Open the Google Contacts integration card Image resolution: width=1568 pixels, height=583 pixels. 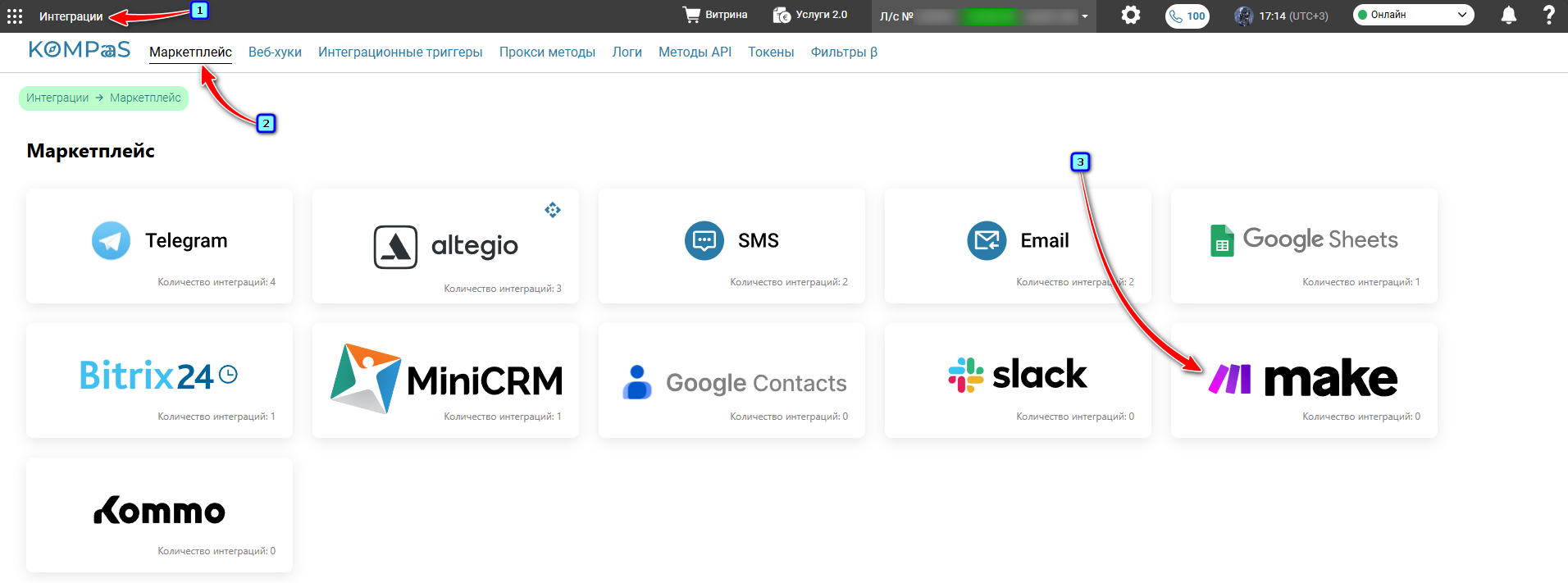(732, 380)
